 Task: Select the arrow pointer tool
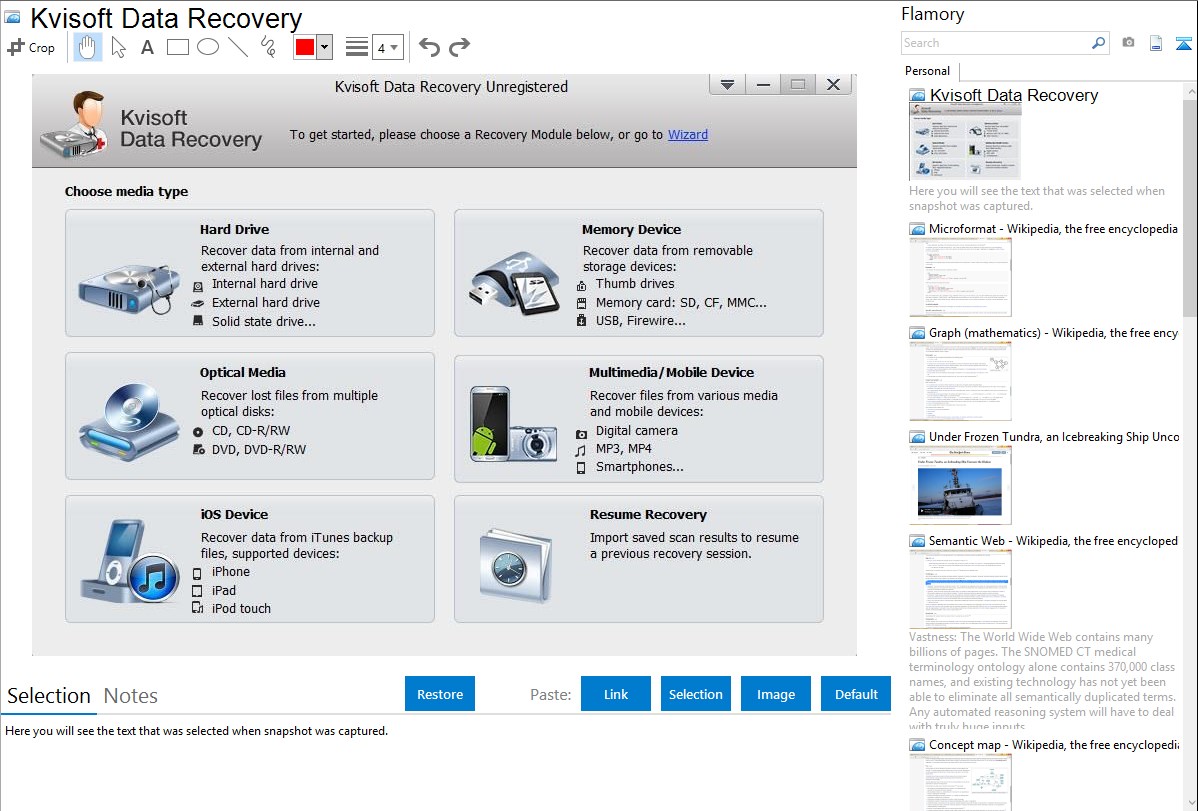pyautogui.click(x=118, y=47)
